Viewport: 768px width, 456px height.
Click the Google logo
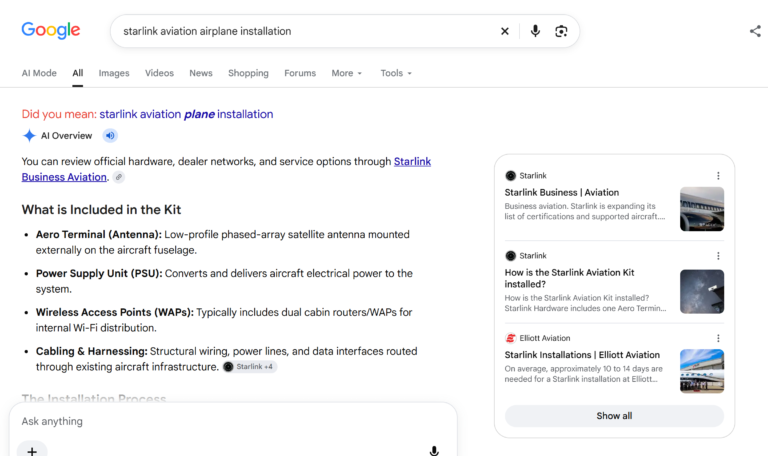click(x=50, y=30)
